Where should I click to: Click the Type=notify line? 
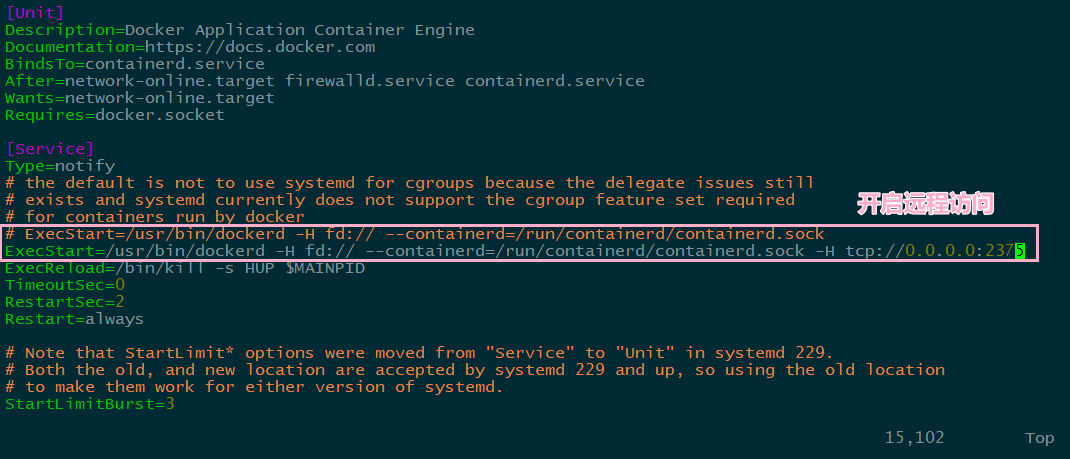click(x=60, y=166)
